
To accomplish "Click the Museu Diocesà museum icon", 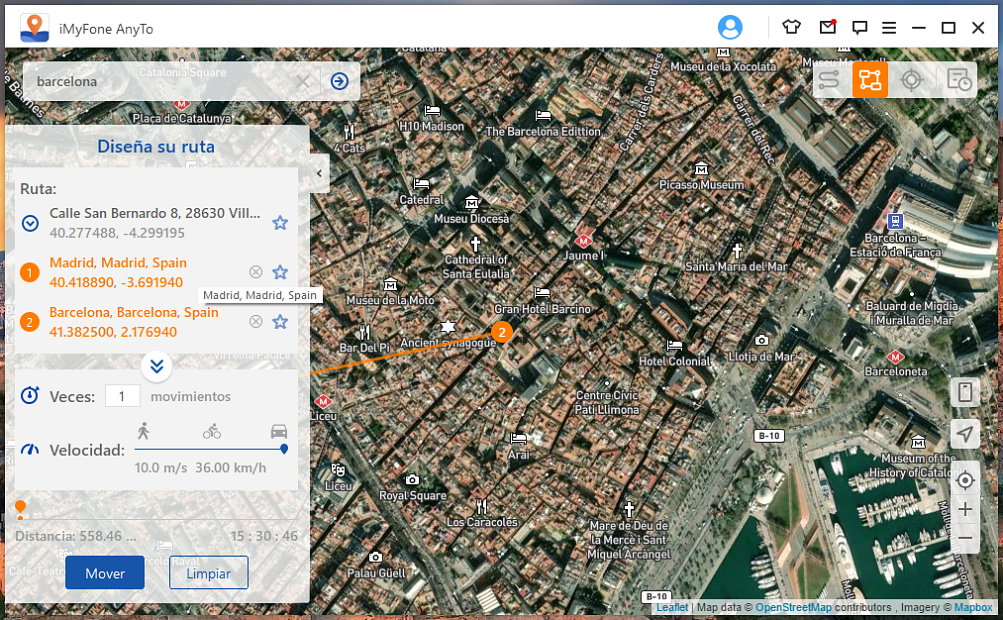I will 471,203.
